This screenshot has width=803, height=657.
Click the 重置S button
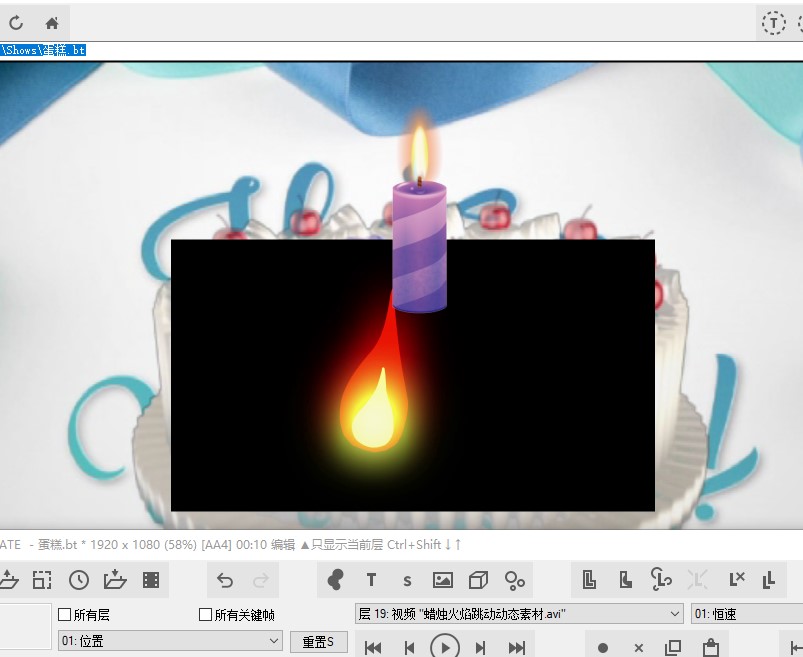click(318, 641)
